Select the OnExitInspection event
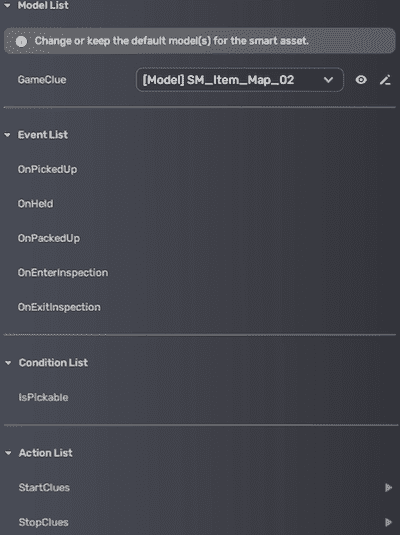The height and width of the screenshot is (535, 400). (x=59, y=307)
